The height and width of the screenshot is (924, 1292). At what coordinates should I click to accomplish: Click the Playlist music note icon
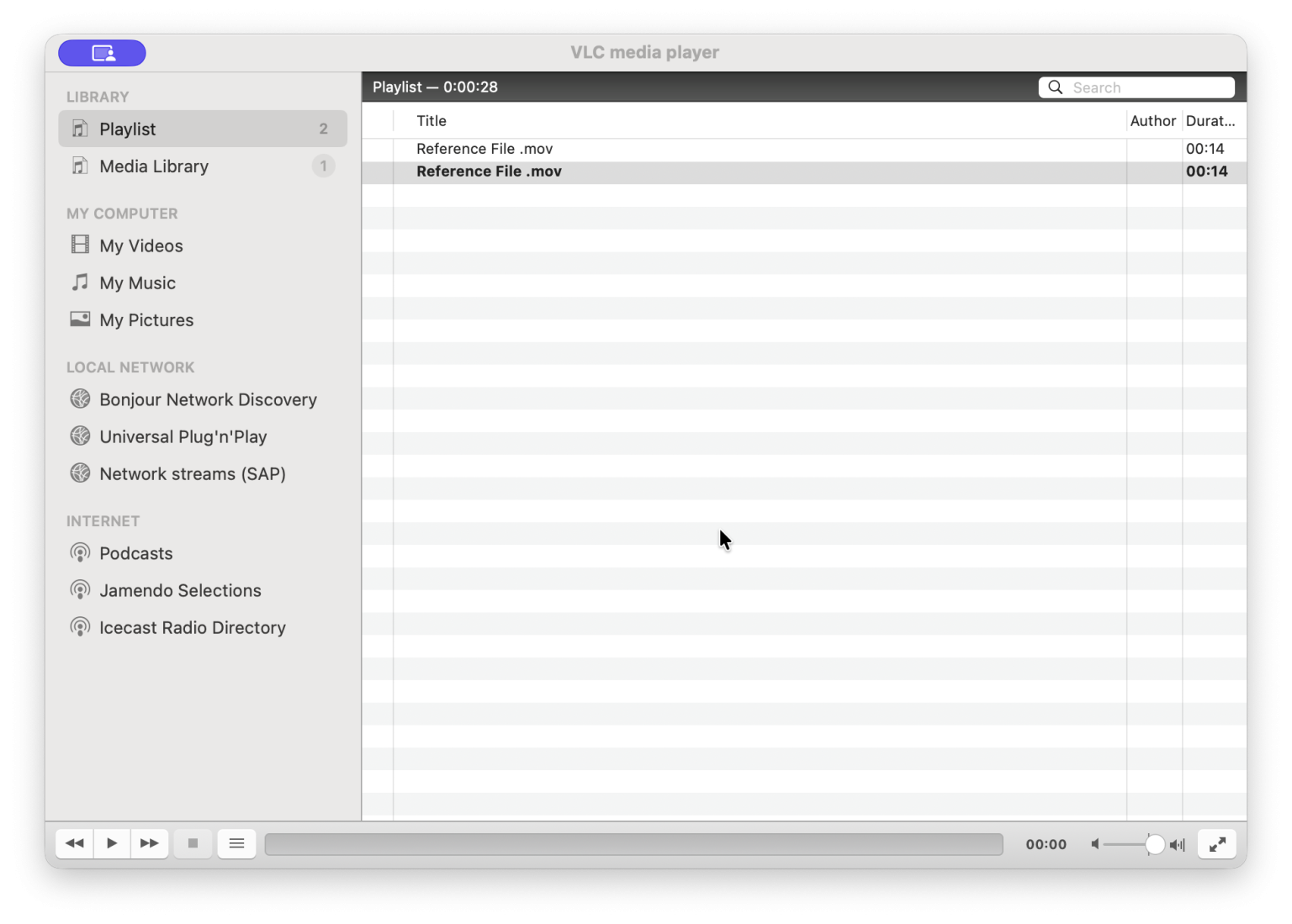tap(80, 129)
